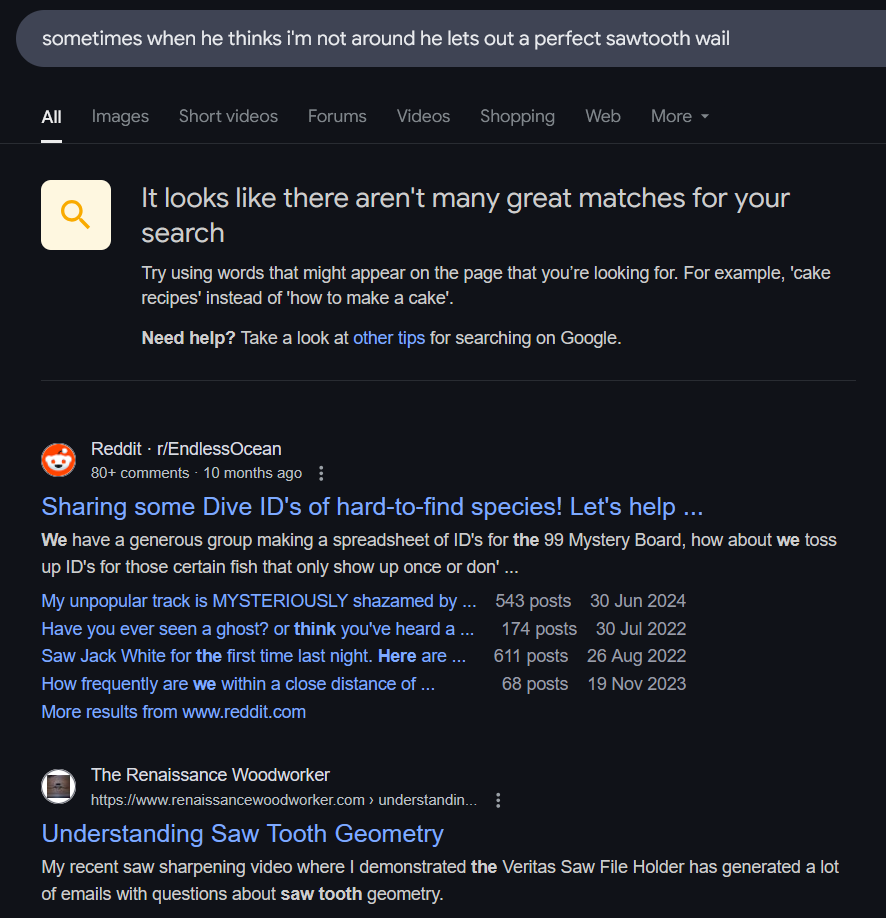Open 'Sharing some Dive ID's' Reddit result
The image size is (886, 918).
point(372,507)
